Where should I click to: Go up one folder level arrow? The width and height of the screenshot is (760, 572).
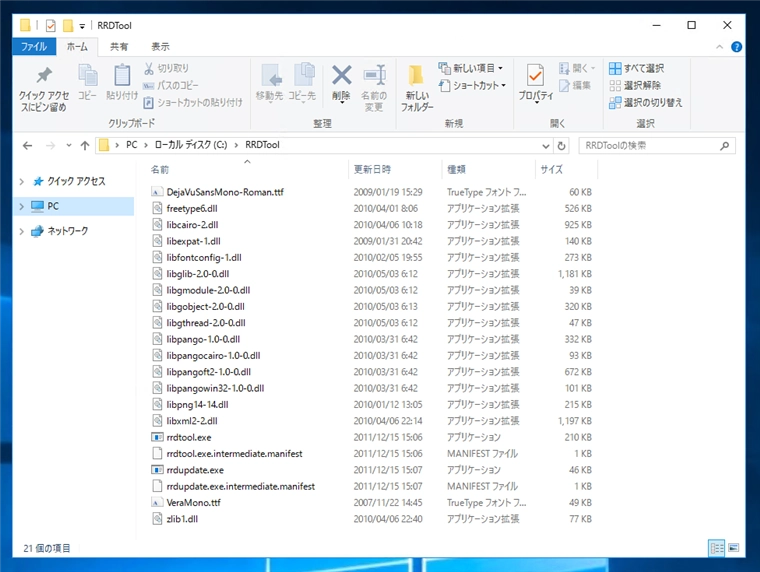coord(85,145)
